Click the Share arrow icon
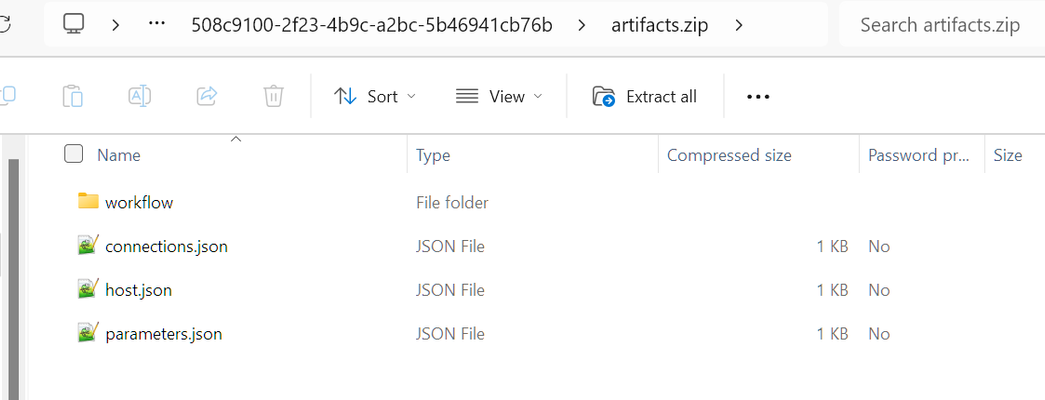This screenshot has height=400, width=1045. [207, 97]
